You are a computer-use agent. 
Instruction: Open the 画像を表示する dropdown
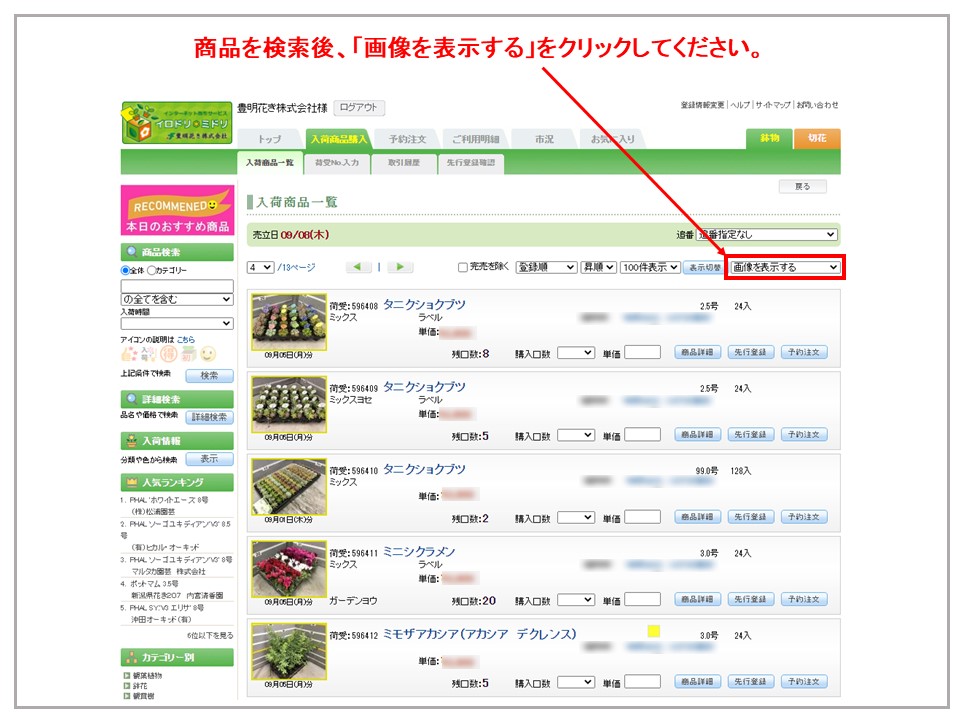[785, 267]
